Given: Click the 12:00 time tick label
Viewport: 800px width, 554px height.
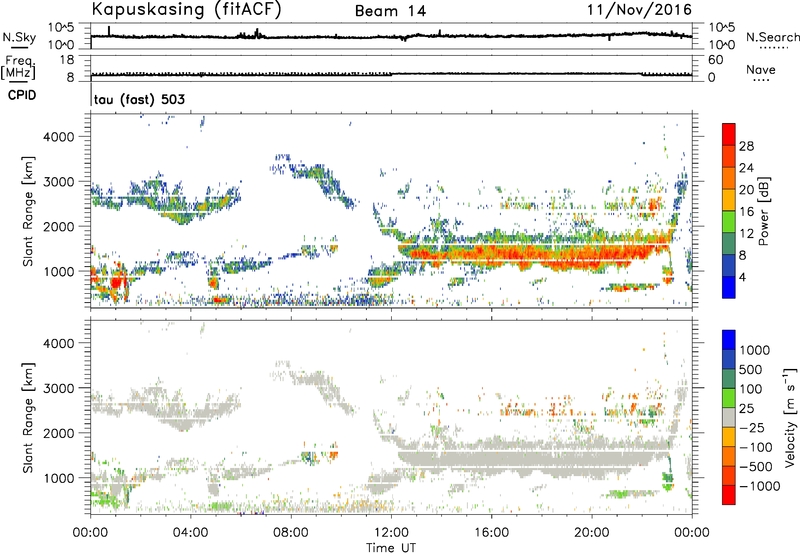Looking at the screenshot, I should click(391, 533).
